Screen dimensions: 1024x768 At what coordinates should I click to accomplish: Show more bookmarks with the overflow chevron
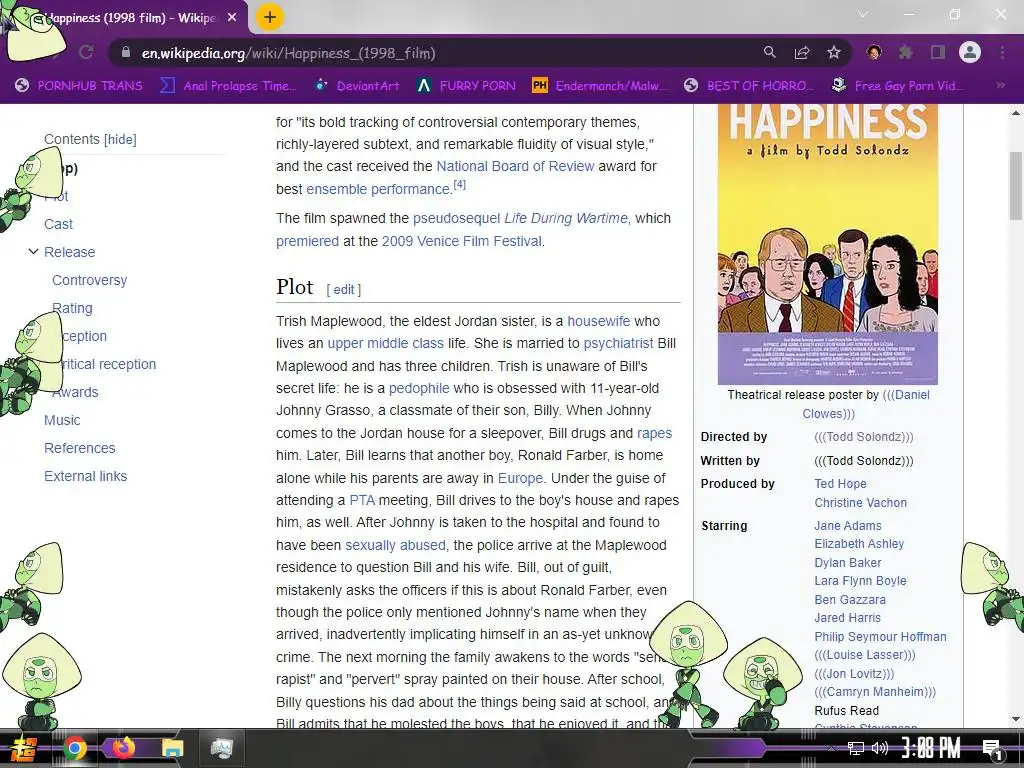[1000, 85]
